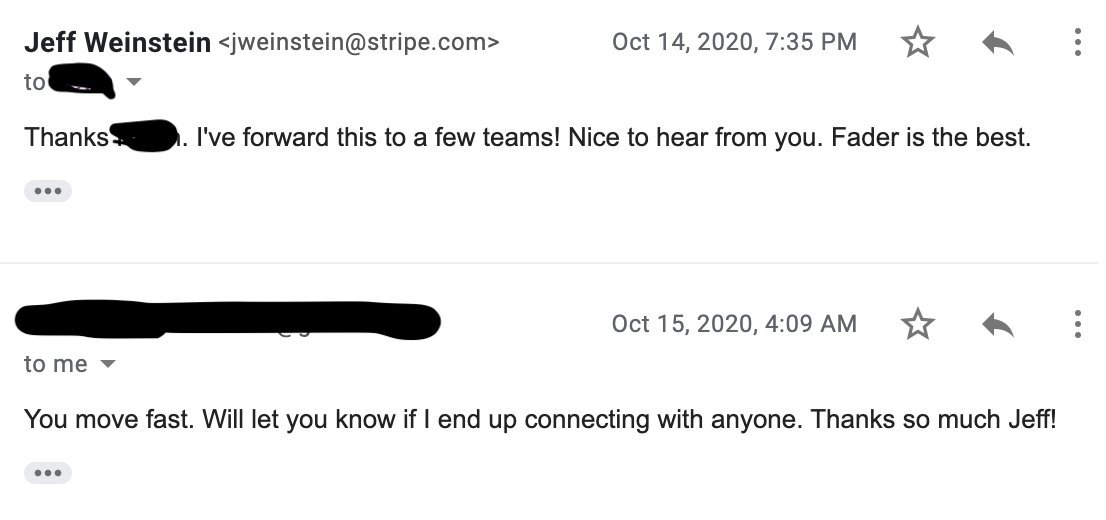Click the blacked-out name after 'Thanks'
The height and width of the screenshot is (520, 1106).
pyautogui.click(x=144, y=136)
